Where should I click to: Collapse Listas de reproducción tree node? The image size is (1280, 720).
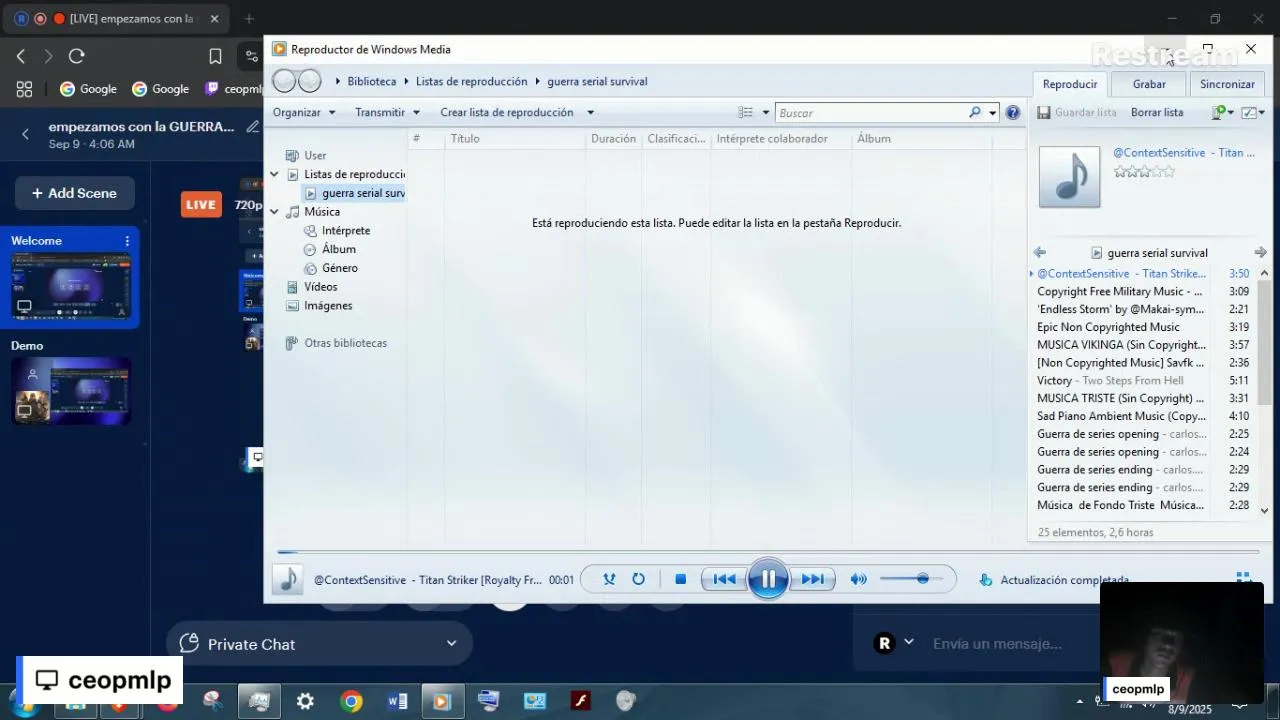point(274,174)
